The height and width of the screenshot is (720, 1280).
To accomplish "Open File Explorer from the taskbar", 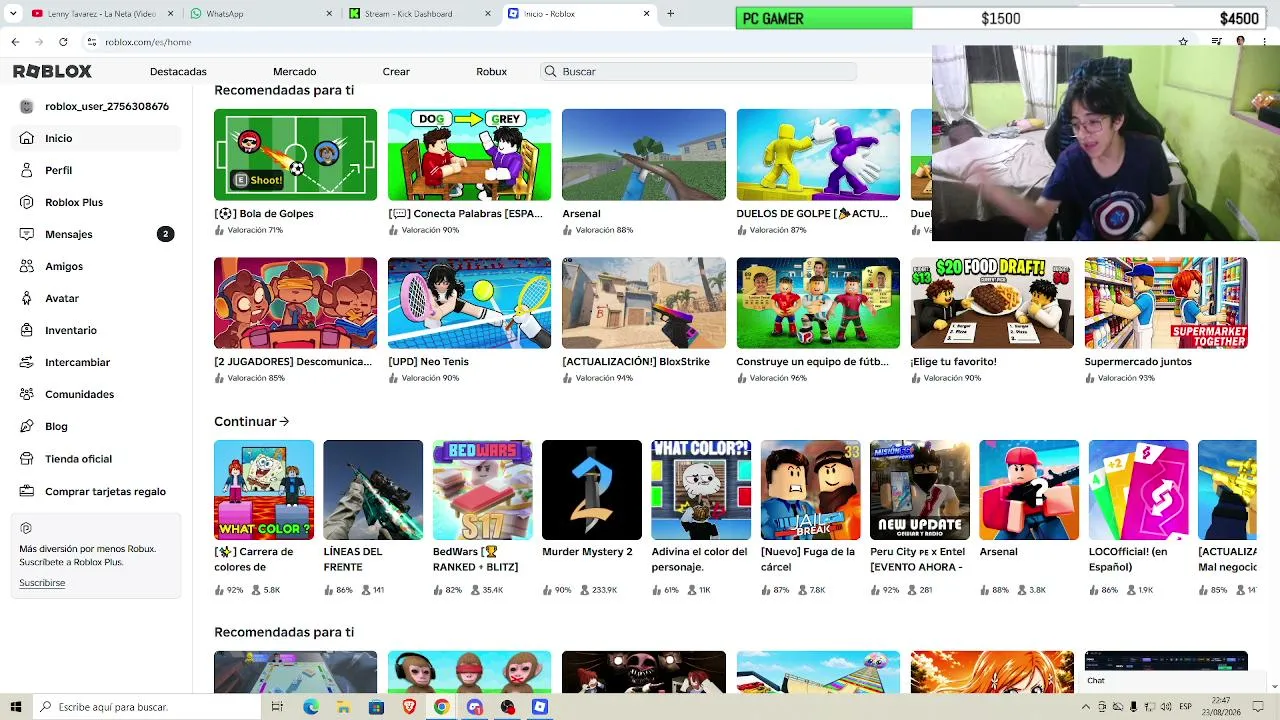I will tap(343, 707).
